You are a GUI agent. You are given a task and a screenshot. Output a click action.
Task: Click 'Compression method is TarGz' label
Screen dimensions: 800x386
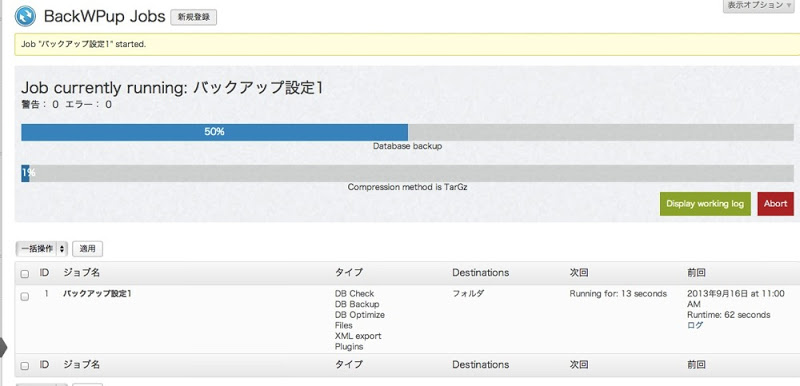407,187
